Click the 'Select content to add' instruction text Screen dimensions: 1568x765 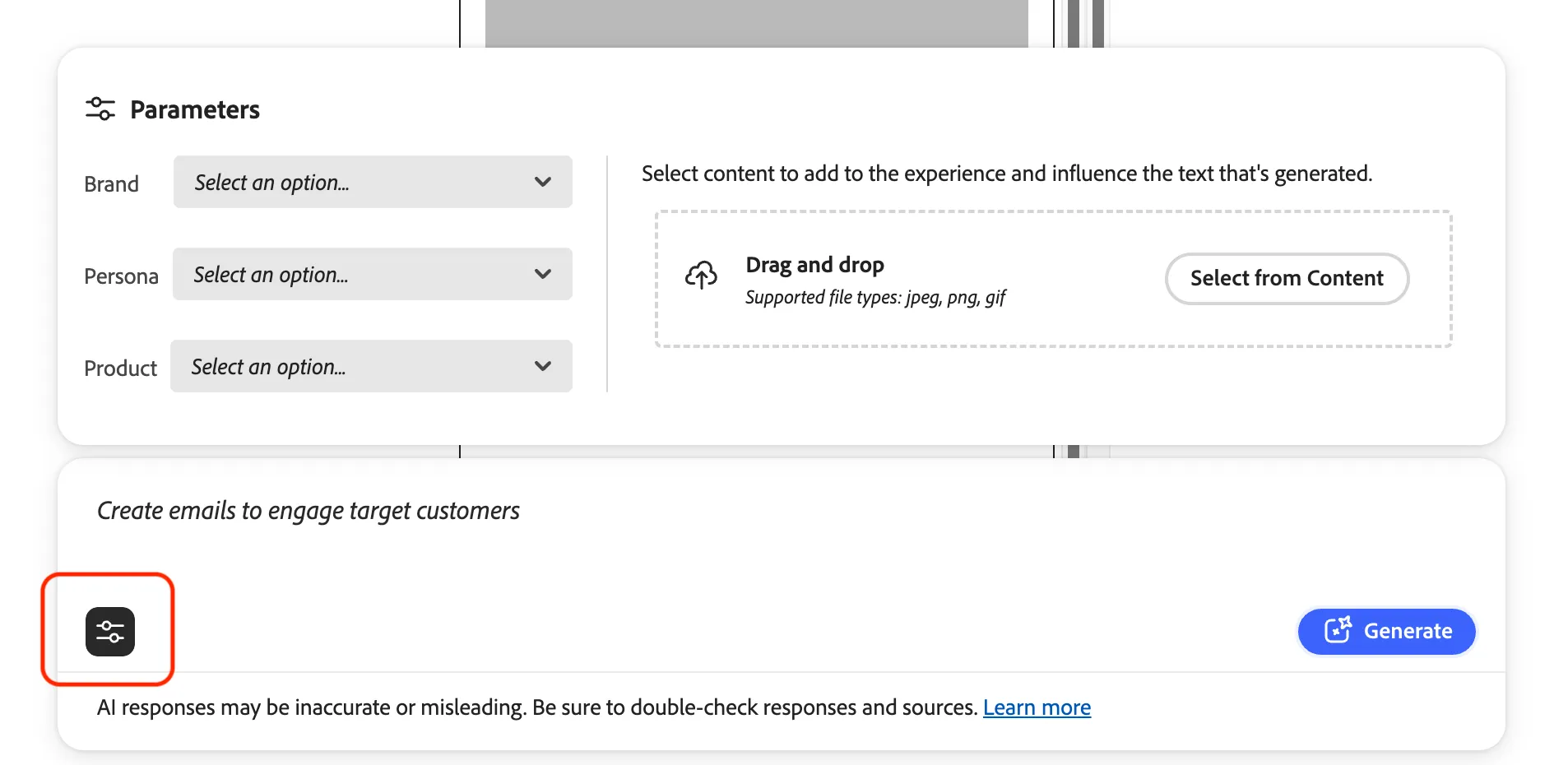tap(1007, 174)
